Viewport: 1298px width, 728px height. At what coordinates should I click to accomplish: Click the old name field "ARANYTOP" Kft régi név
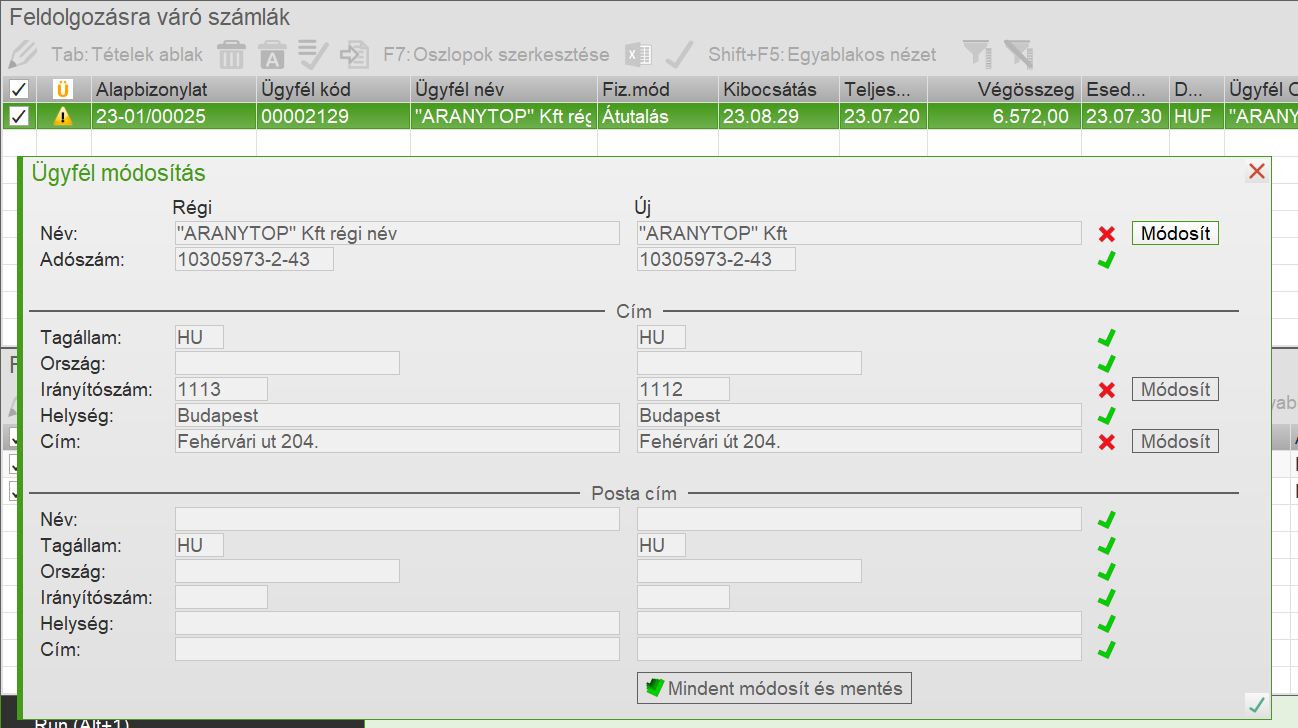397,234
